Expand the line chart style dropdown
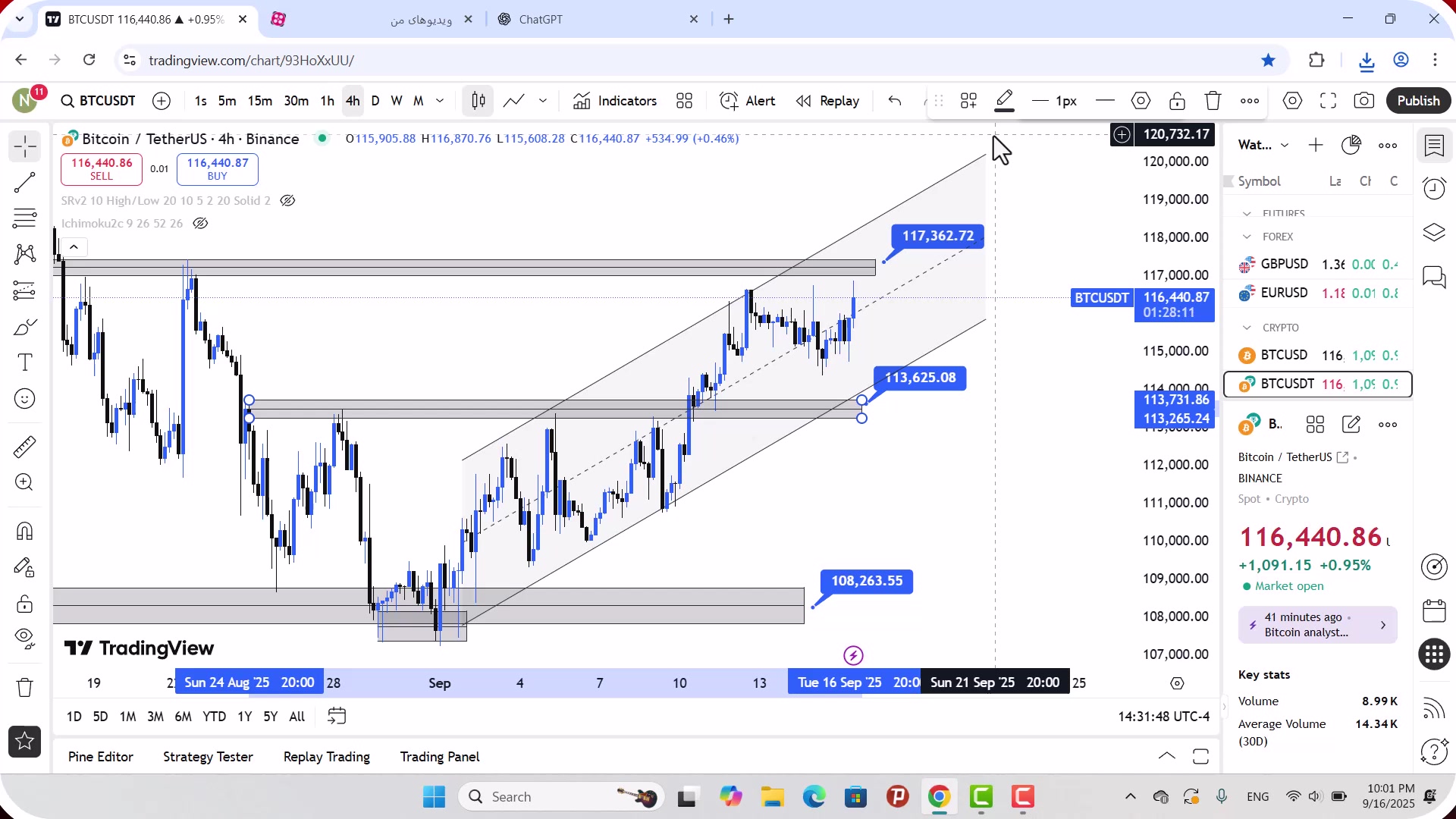 click(543, 101)
